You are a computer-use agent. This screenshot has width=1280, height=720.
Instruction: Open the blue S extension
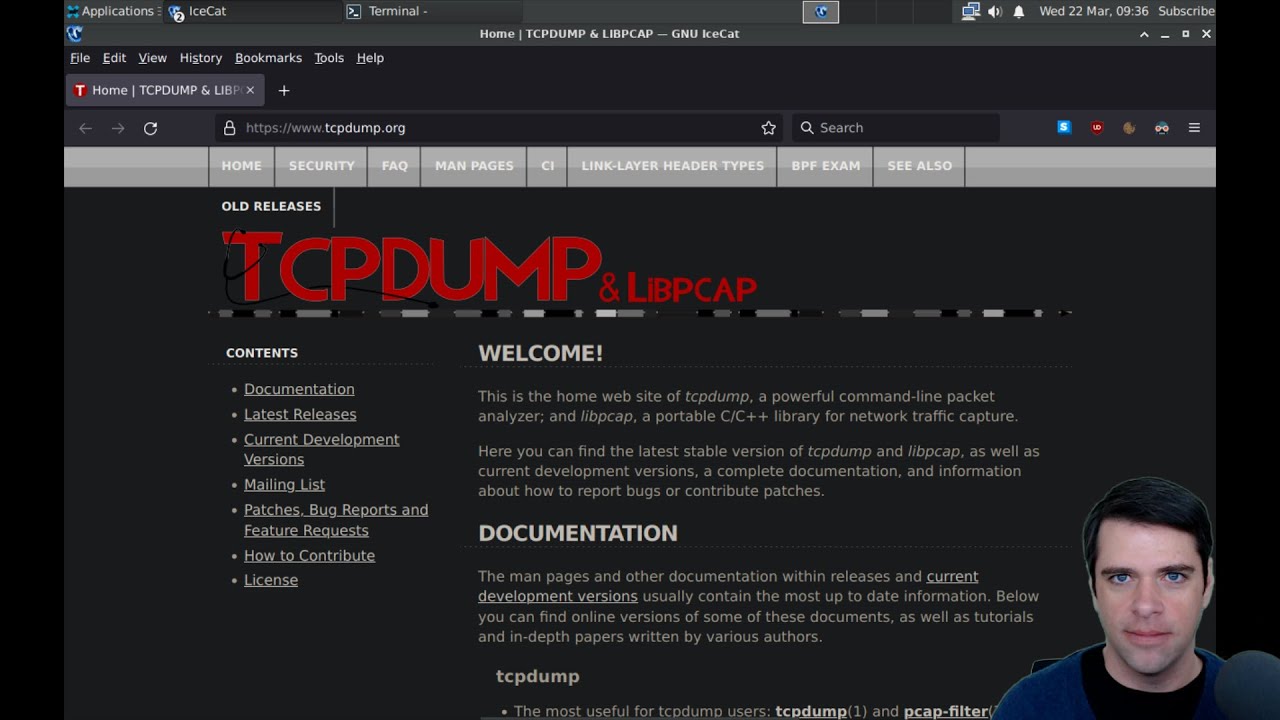[x=1064, y=128]
